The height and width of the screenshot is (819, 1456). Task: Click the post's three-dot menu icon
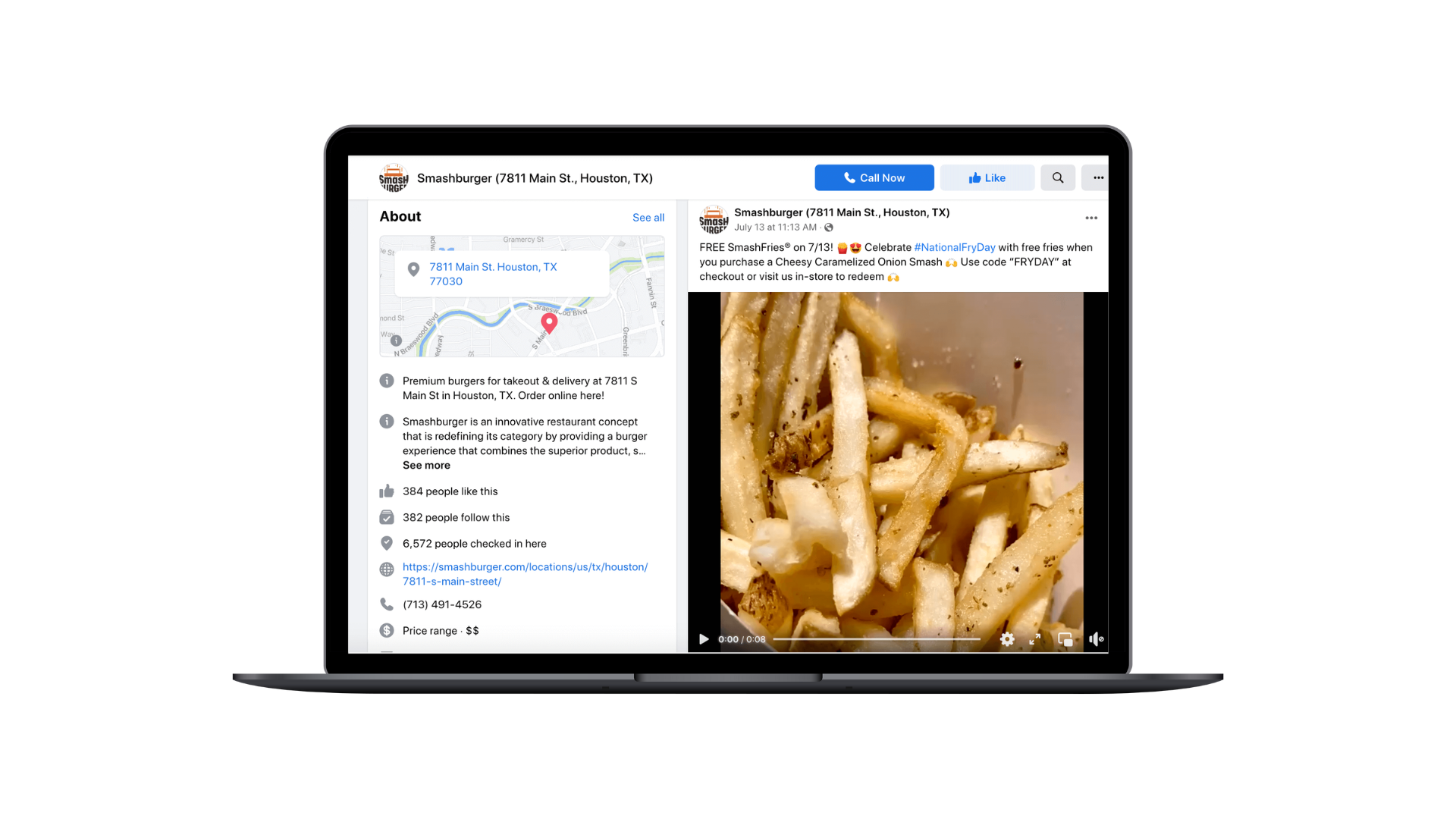(1091, 218)
